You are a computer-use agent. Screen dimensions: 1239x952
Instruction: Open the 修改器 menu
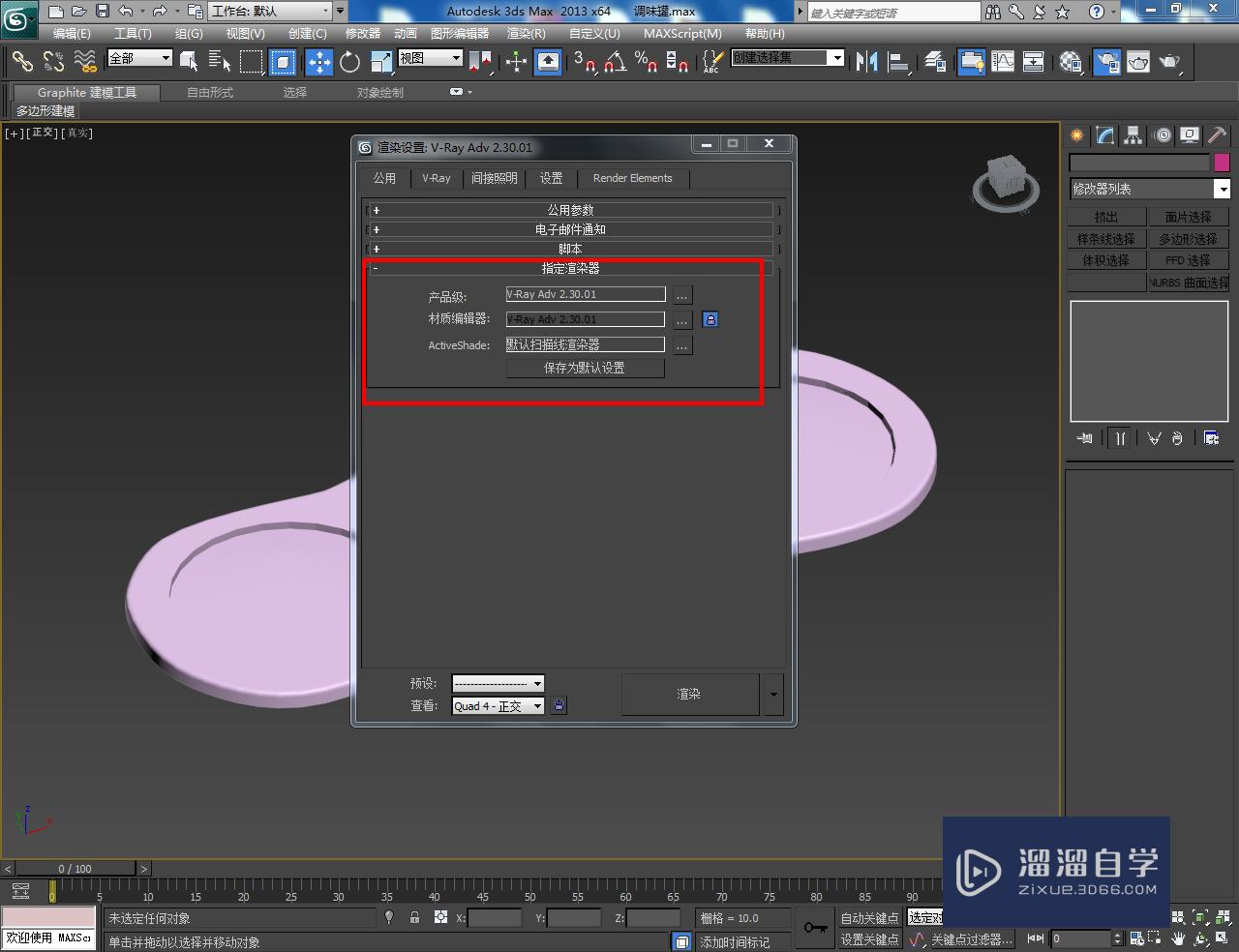[x=363, y=33]
